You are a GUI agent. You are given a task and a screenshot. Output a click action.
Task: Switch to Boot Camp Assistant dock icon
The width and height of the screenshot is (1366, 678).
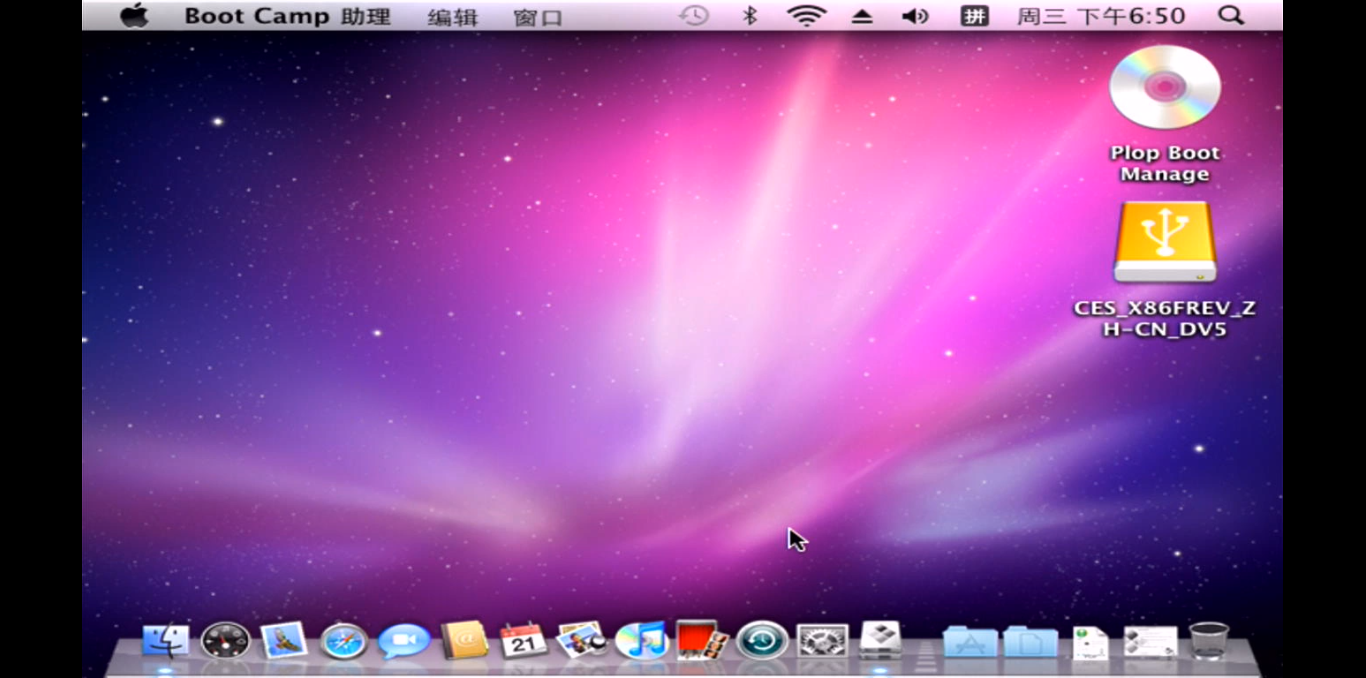pyautogui.click(x=880, y=640)
